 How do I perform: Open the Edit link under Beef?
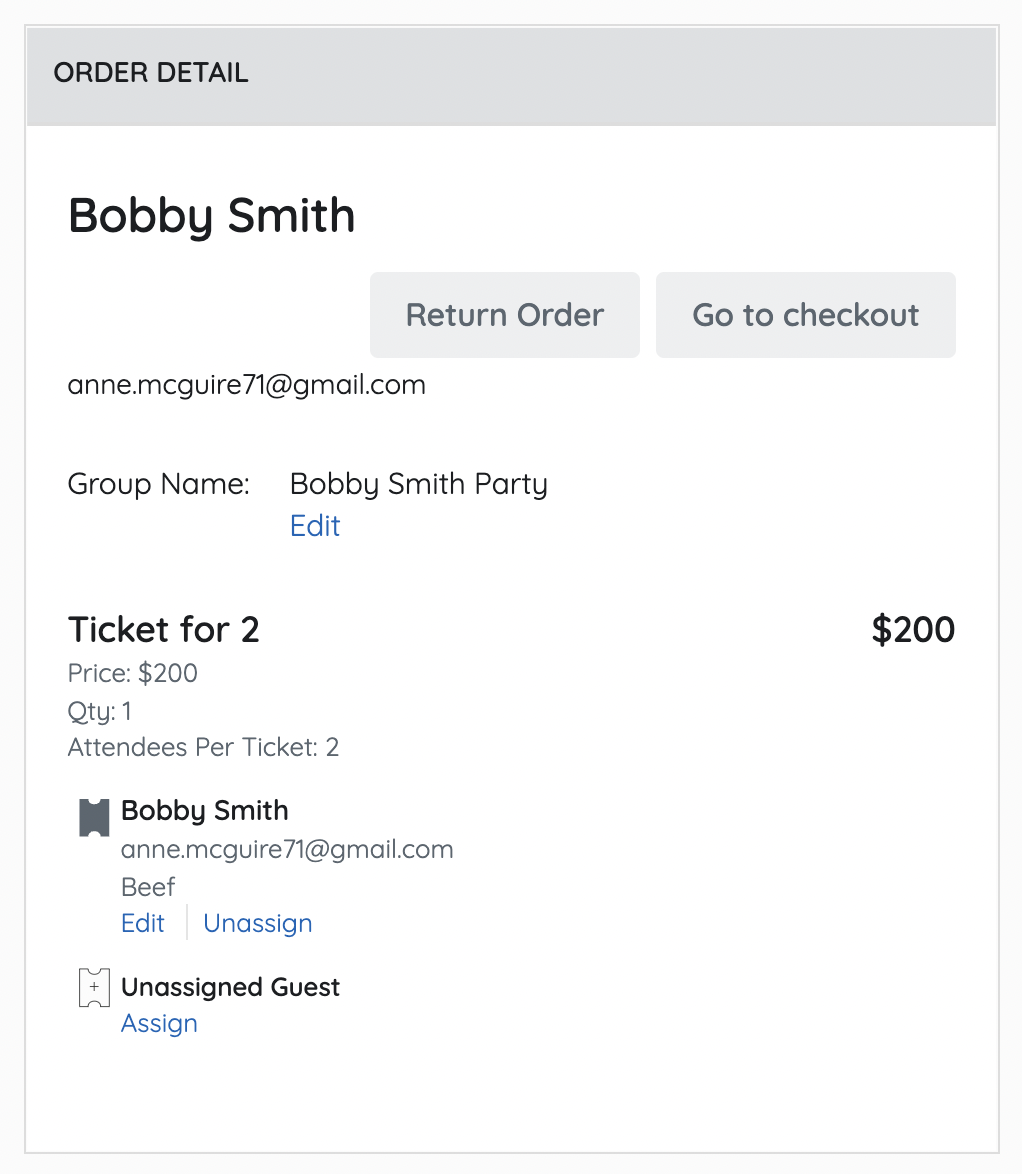click(x=143, y=923)
